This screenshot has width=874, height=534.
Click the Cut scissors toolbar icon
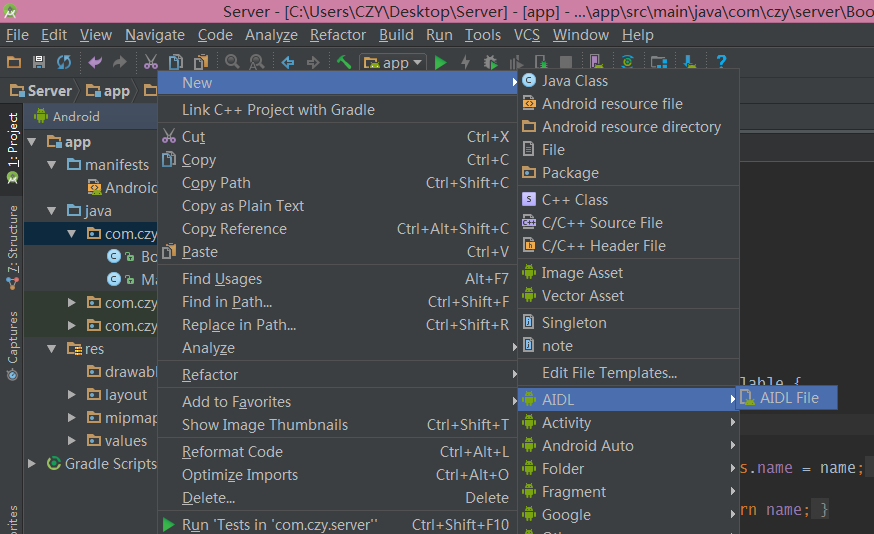[151, 62]
